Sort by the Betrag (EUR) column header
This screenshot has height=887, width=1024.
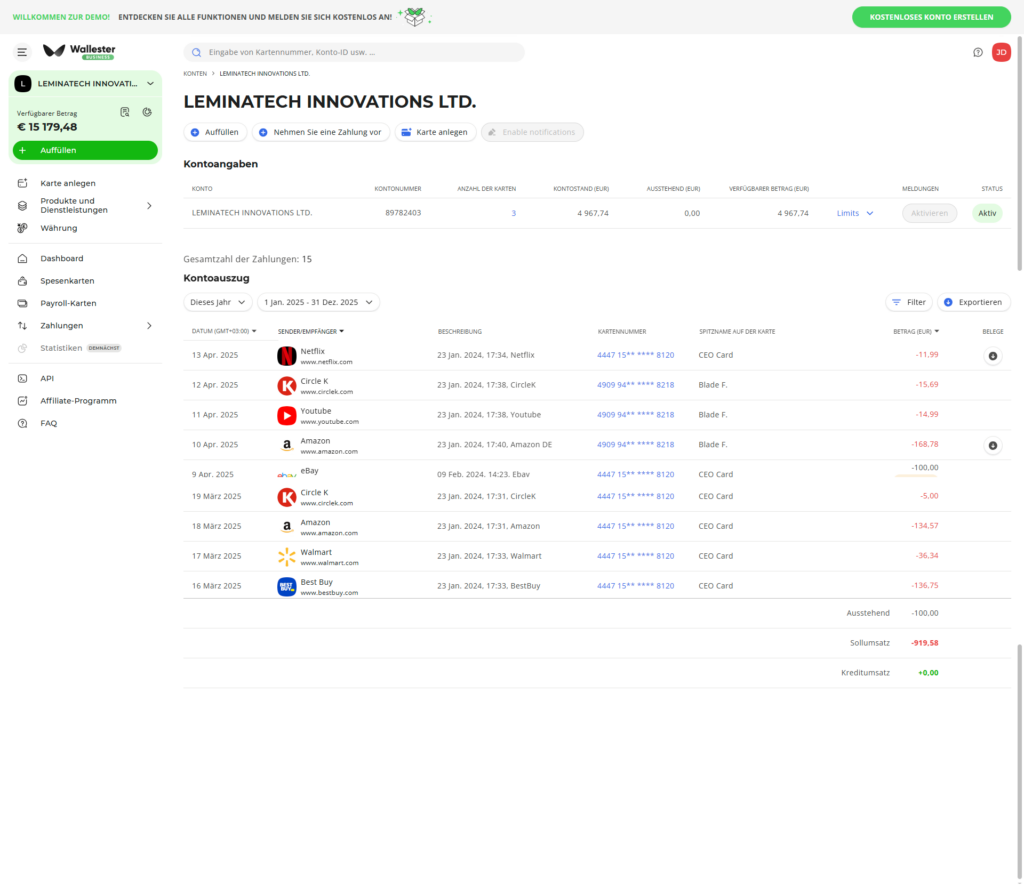pyautogui.click(x=915, y=331)
